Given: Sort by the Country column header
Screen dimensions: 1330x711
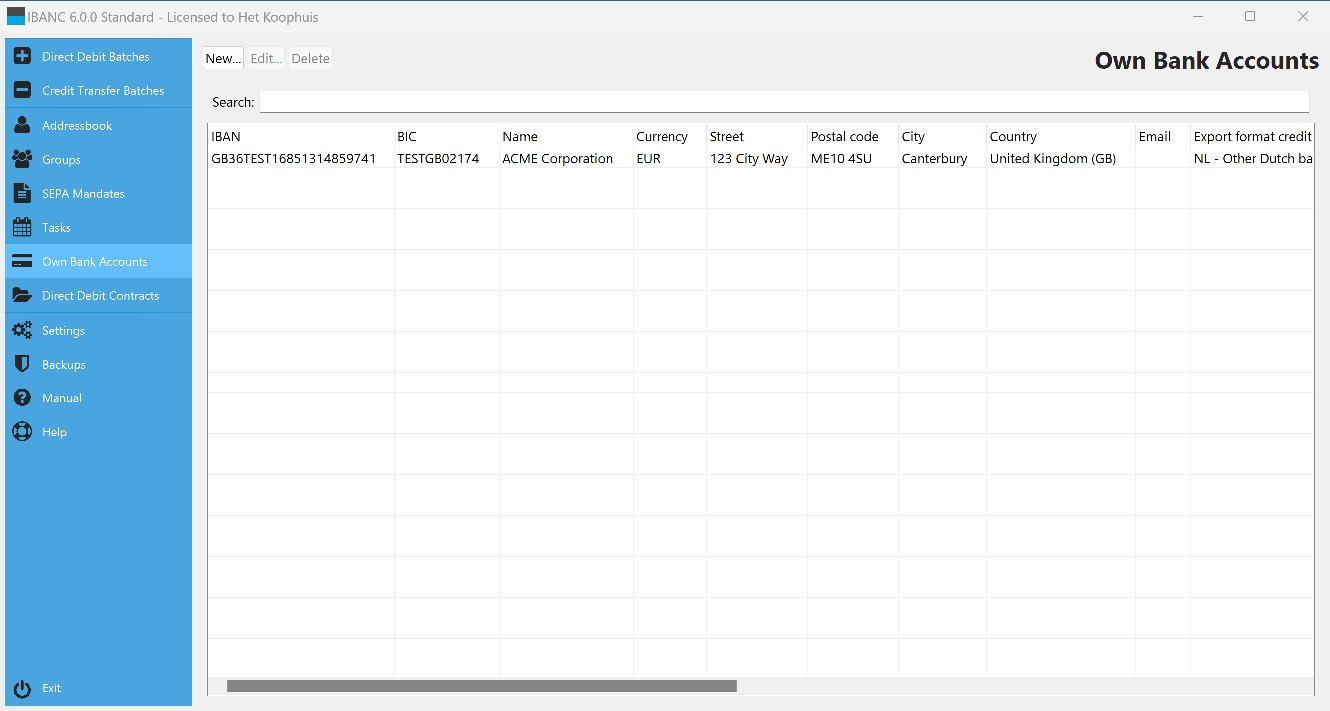Looking at the screenshot, I should [1013, 137].
